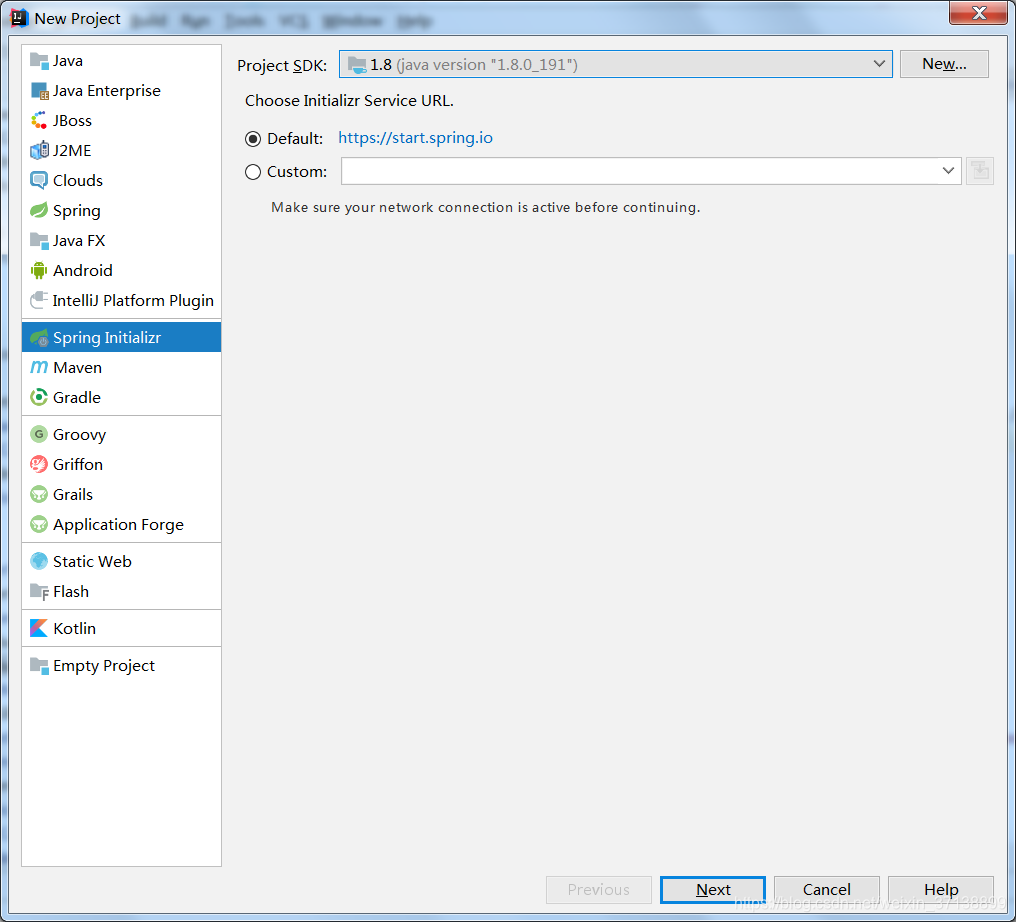The width and height of the screenshot is (1016, 922).
Task: Click the Groovy green G icon
Action: click(39, 434)
